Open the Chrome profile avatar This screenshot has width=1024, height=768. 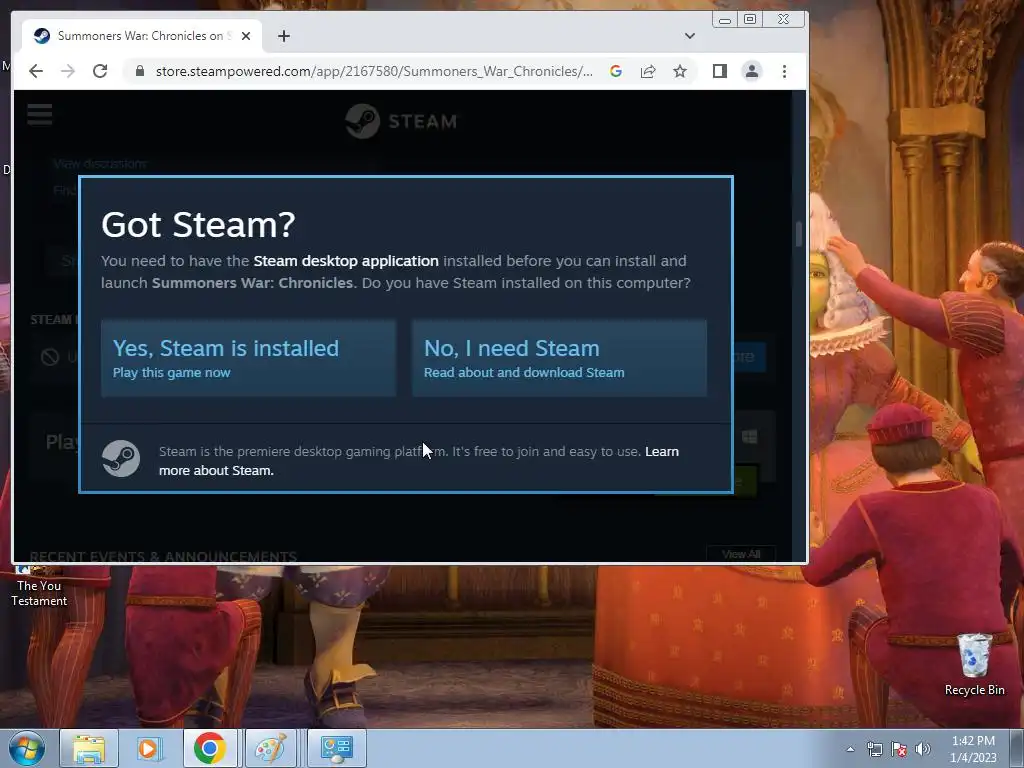752,71
